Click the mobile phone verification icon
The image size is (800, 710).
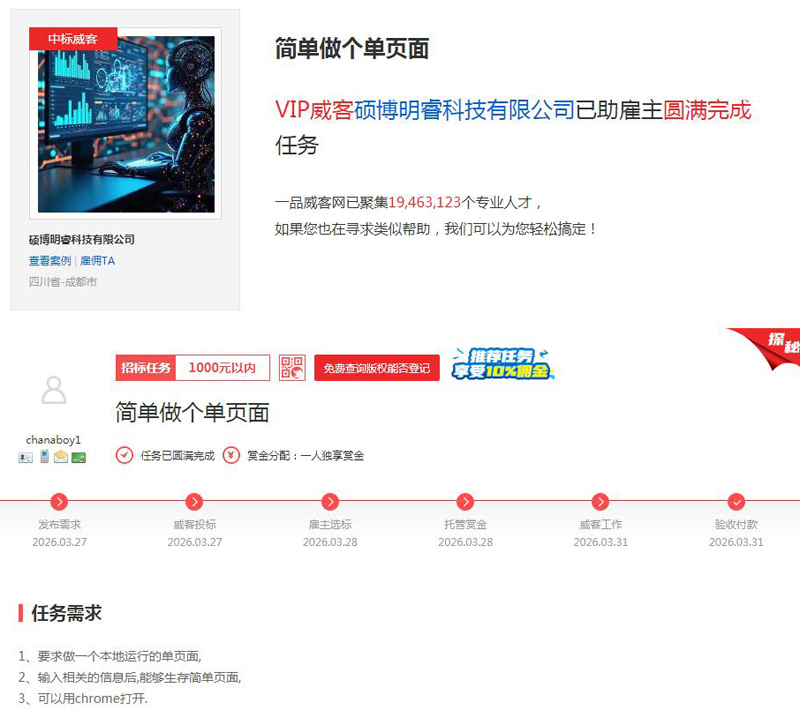point(43,457)
